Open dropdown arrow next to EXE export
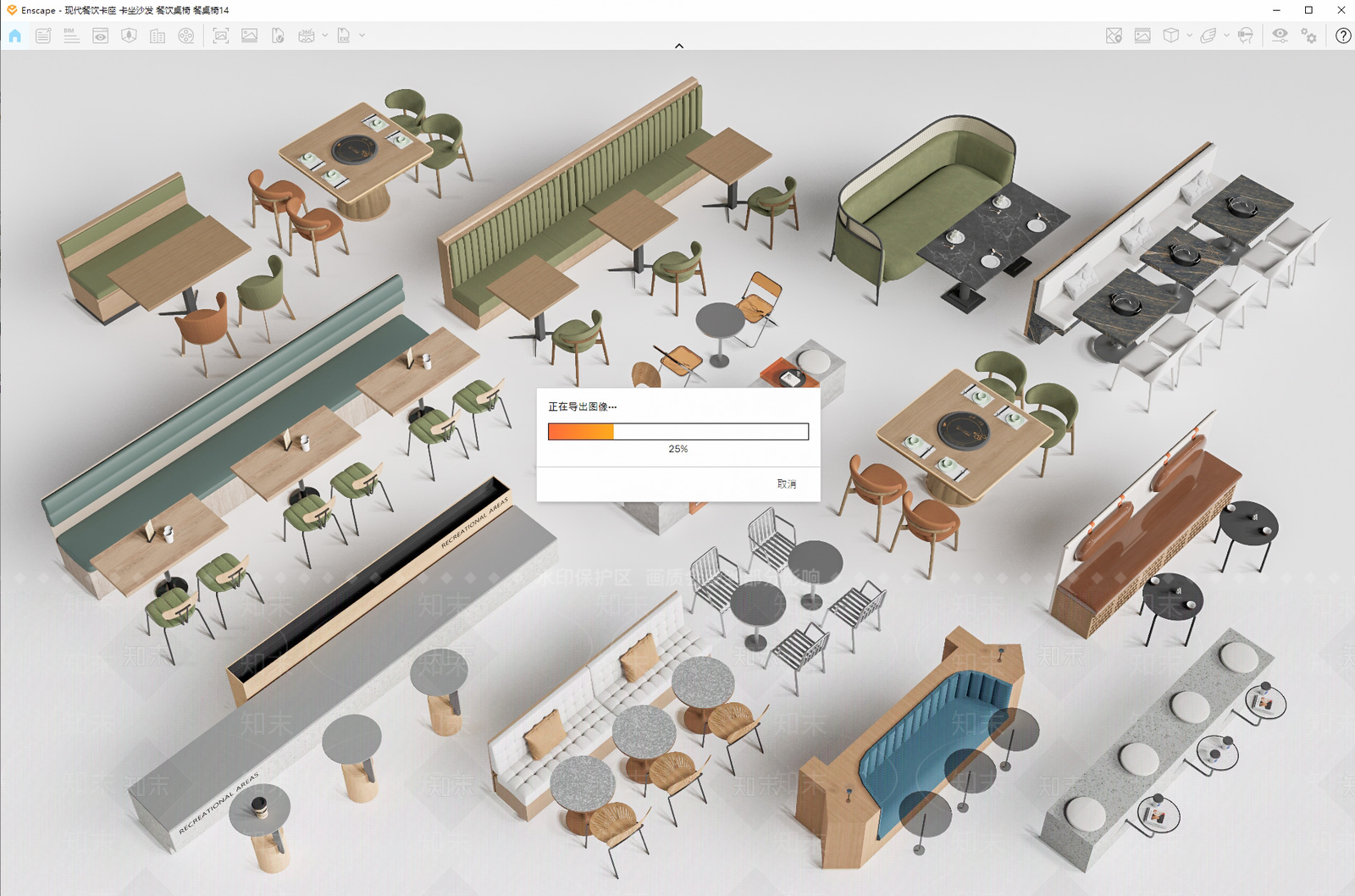The image size is (1355, 896). 362,36
